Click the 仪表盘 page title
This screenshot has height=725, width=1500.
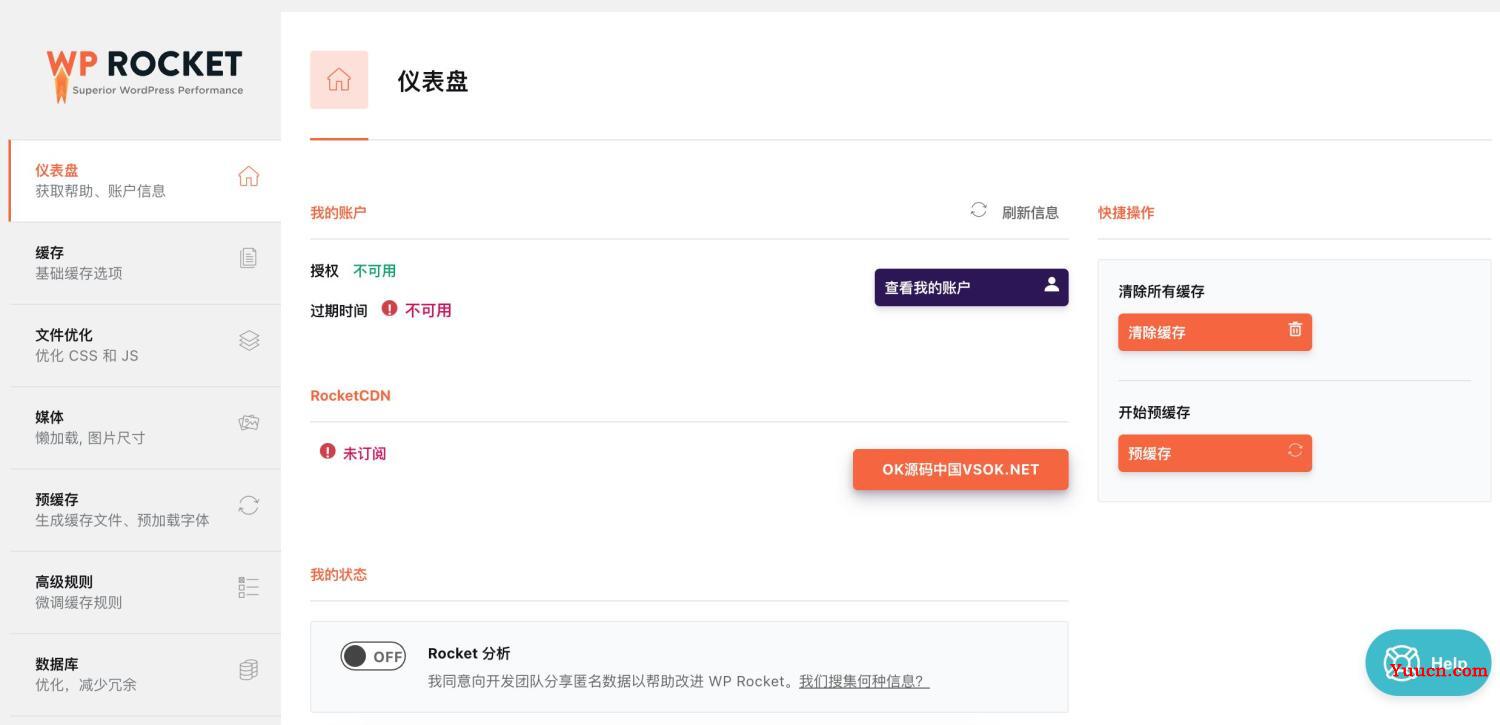(x=433, y=81)
